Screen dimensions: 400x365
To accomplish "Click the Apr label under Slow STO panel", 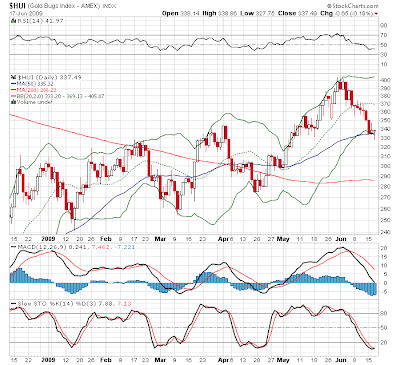I will [223, 360].
